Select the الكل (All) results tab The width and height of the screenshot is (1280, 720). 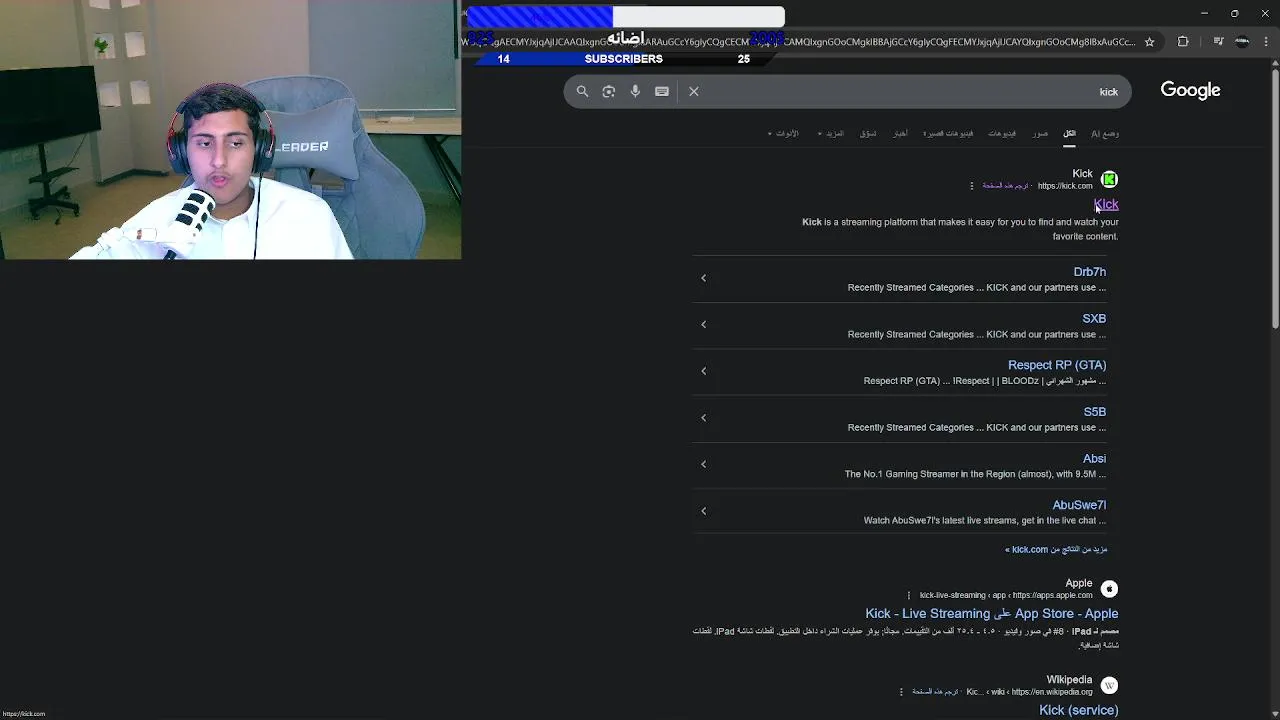tap(1069, 133)
